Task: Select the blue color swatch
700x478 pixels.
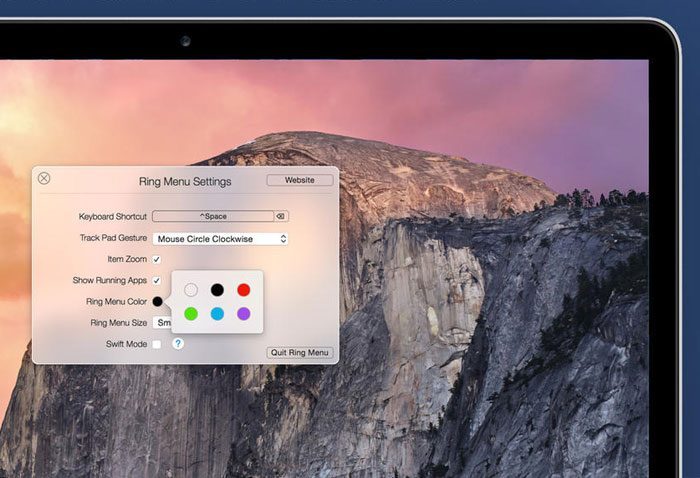Action: [x=217, y=314]
